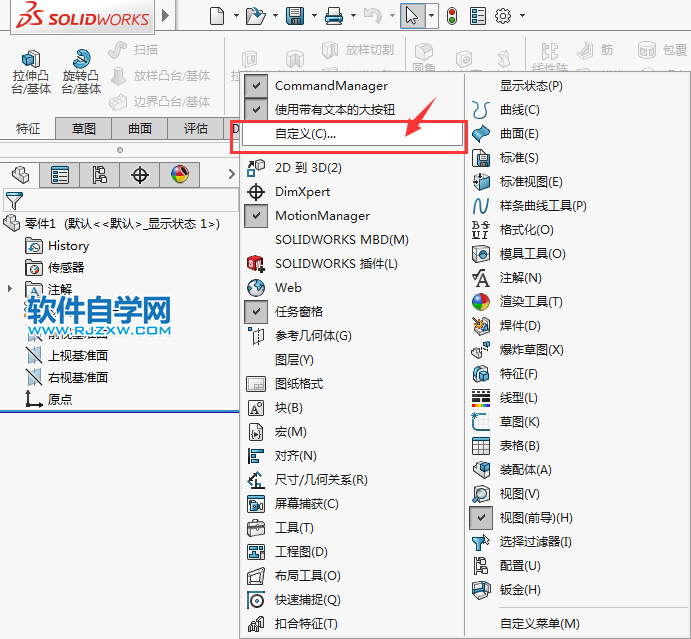Open the PropertyManager tab icon

click(x=59, y=175)
